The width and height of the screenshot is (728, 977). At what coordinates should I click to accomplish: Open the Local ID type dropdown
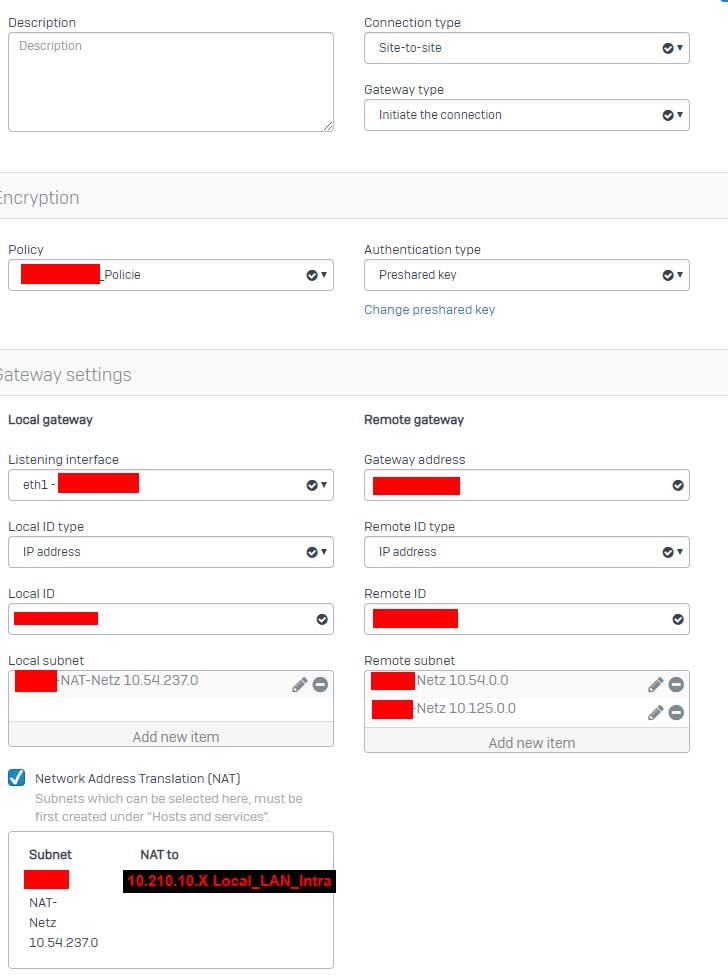click(x=170, y=552)
